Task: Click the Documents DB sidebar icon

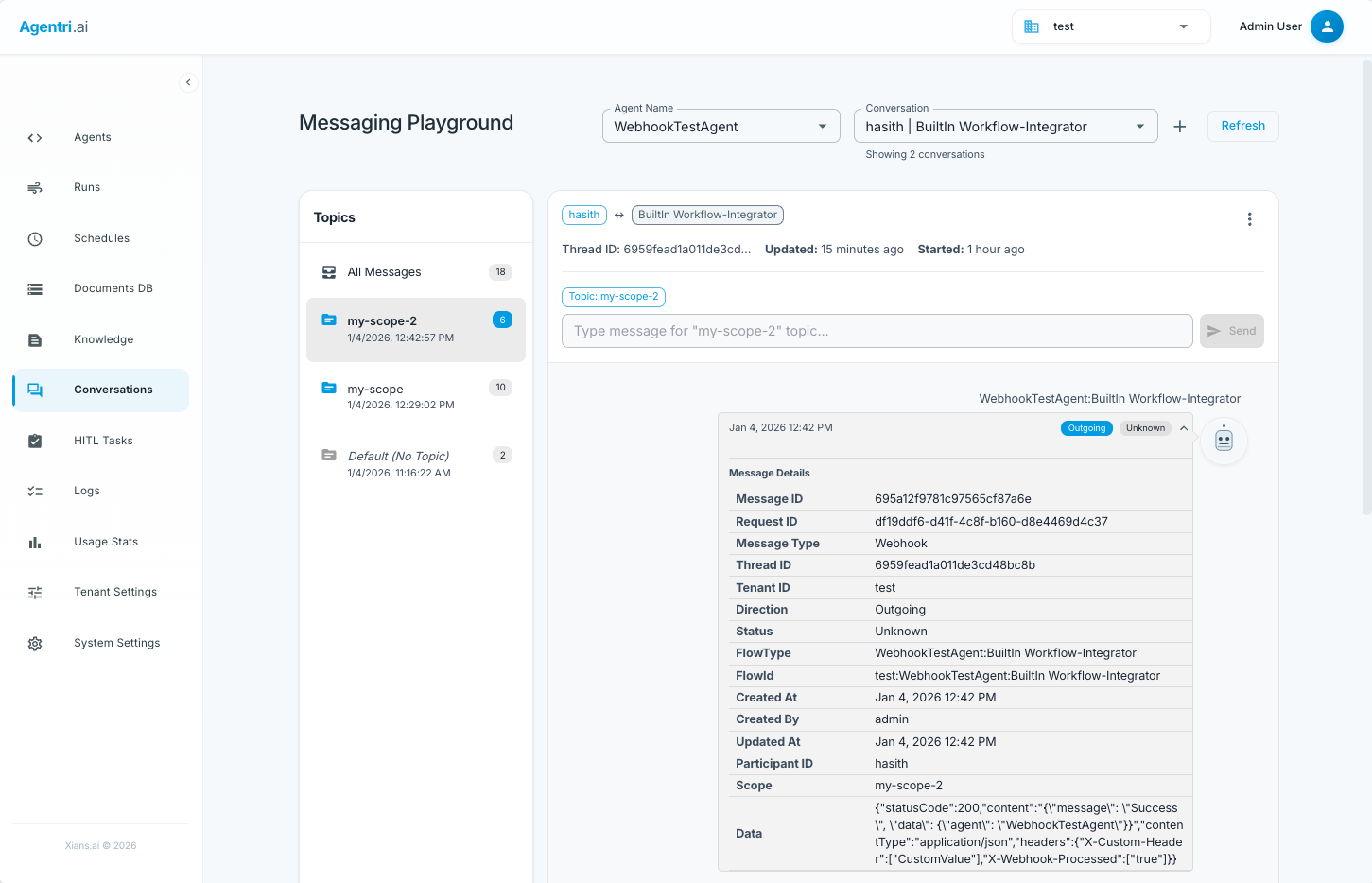Action: click(35, 288)
